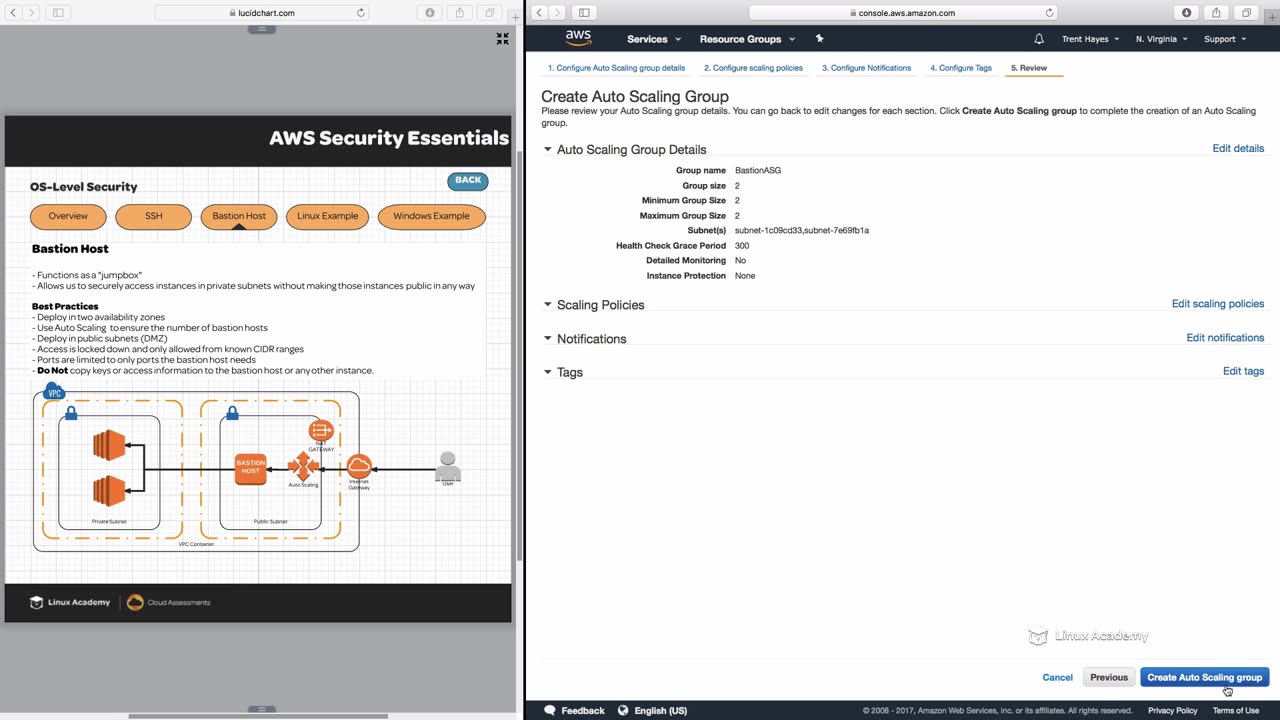Screen dimensions: 1280x720
Task: Select the Internet Gateway icon in the diagram
Action: [x=359, y=466]
